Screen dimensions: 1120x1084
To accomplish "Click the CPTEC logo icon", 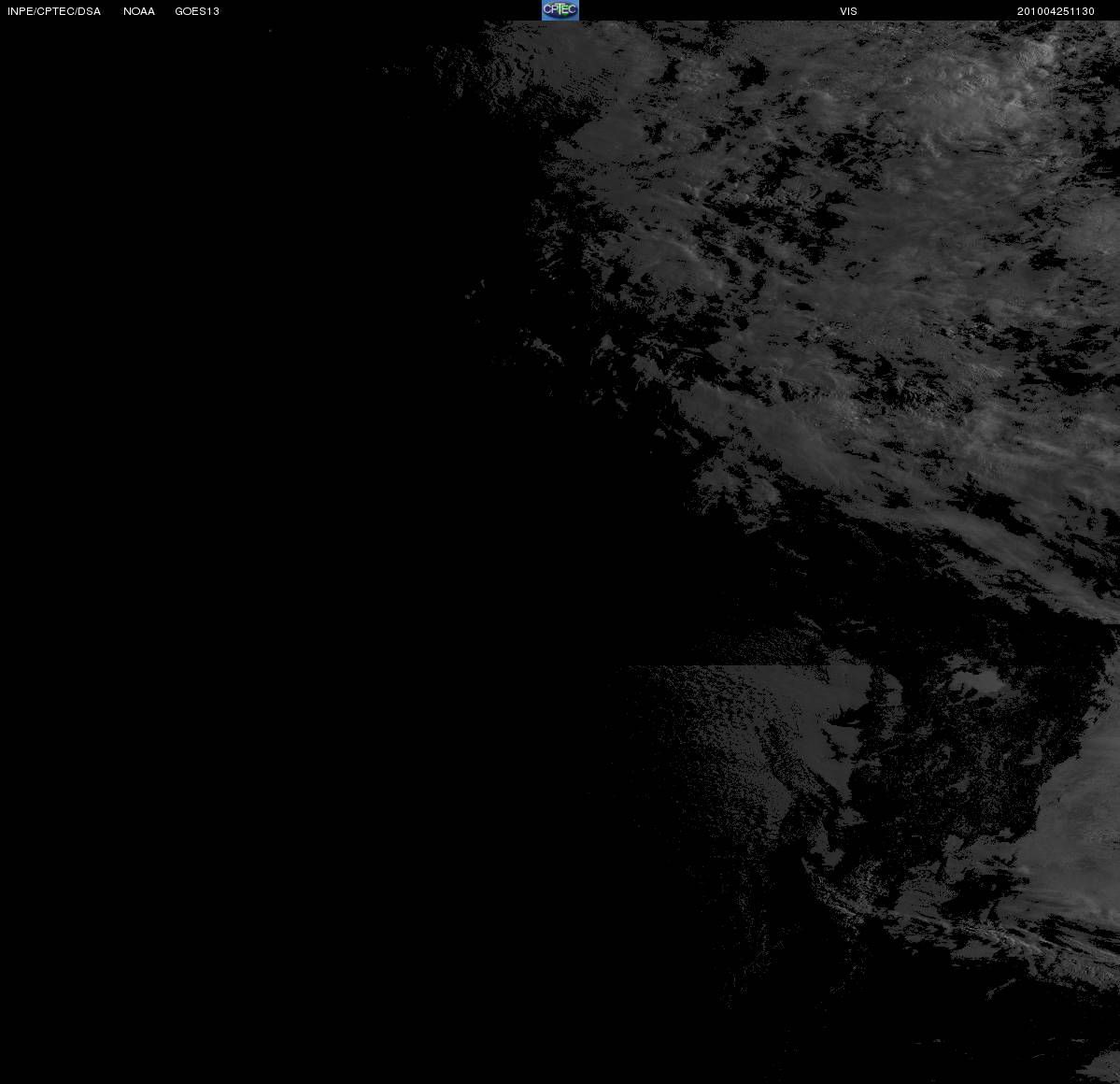I will coord(560,10).
